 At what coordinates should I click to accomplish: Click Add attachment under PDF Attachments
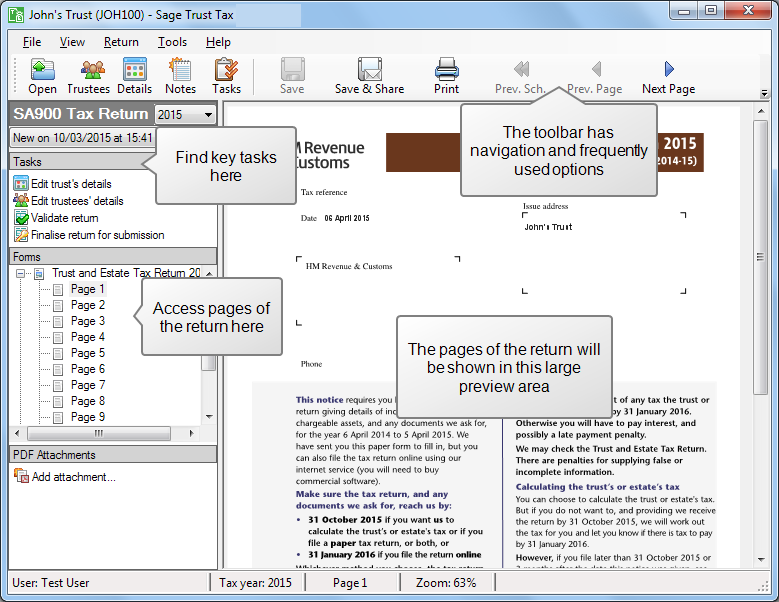pyautogui.click(x=73, y=477)
